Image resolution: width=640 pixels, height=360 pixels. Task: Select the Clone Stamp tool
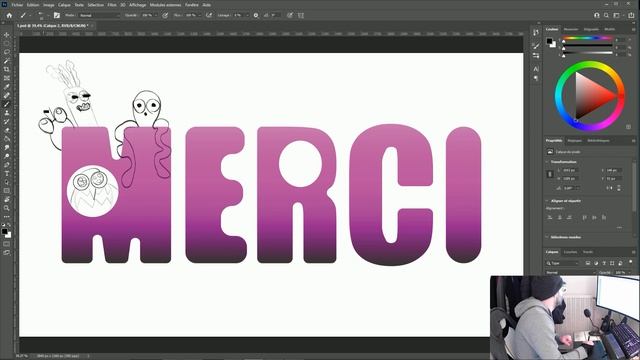click(x=7, y=113)
